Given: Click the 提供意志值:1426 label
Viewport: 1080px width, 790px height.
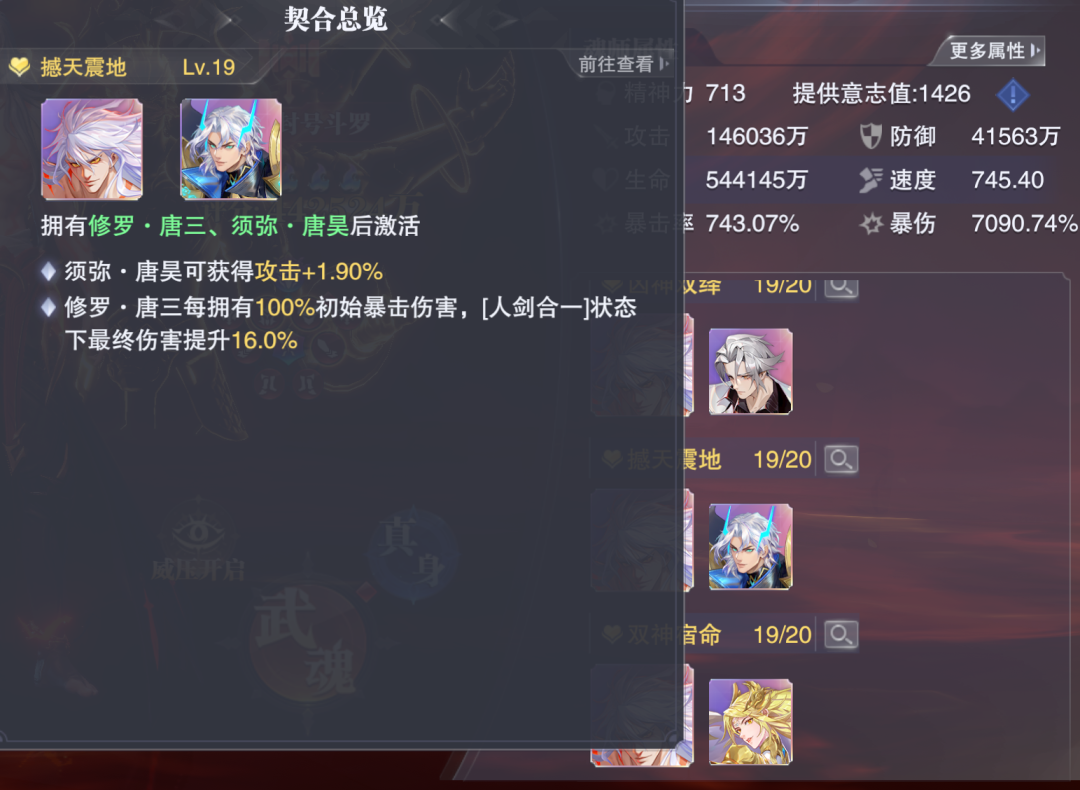Looking at the screenshot, I should (881, 94).
